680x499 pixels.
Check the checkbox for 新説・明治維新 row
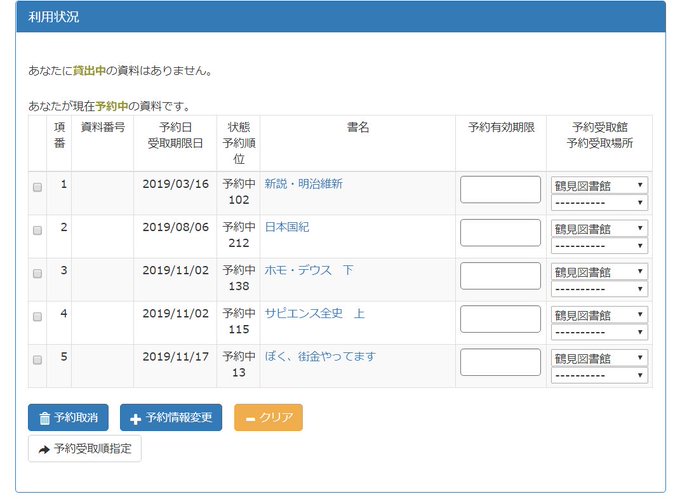pyautogui.click(x=37, y=187)
